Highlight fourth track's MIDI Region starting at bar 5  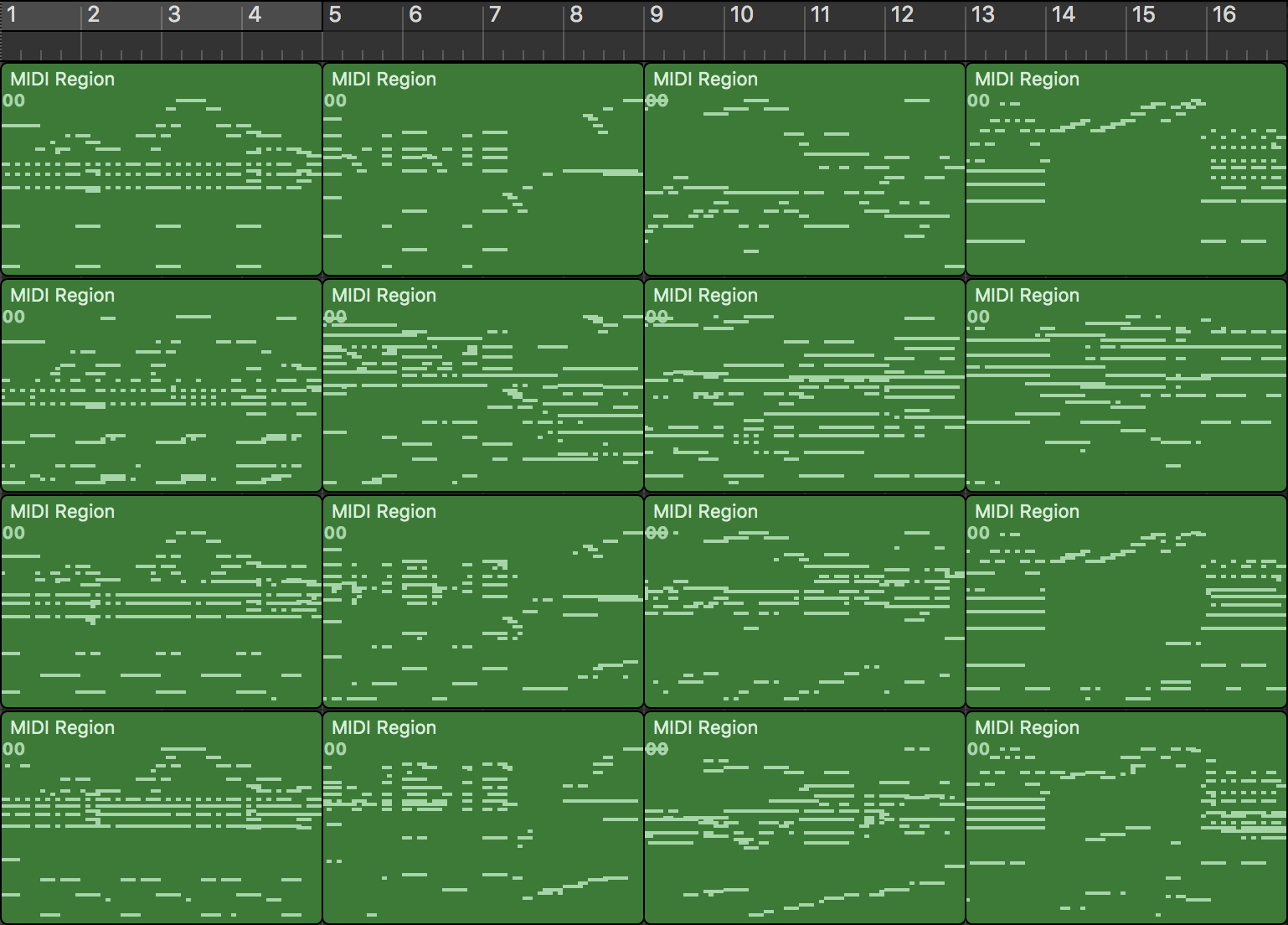(x=483, y=818)
